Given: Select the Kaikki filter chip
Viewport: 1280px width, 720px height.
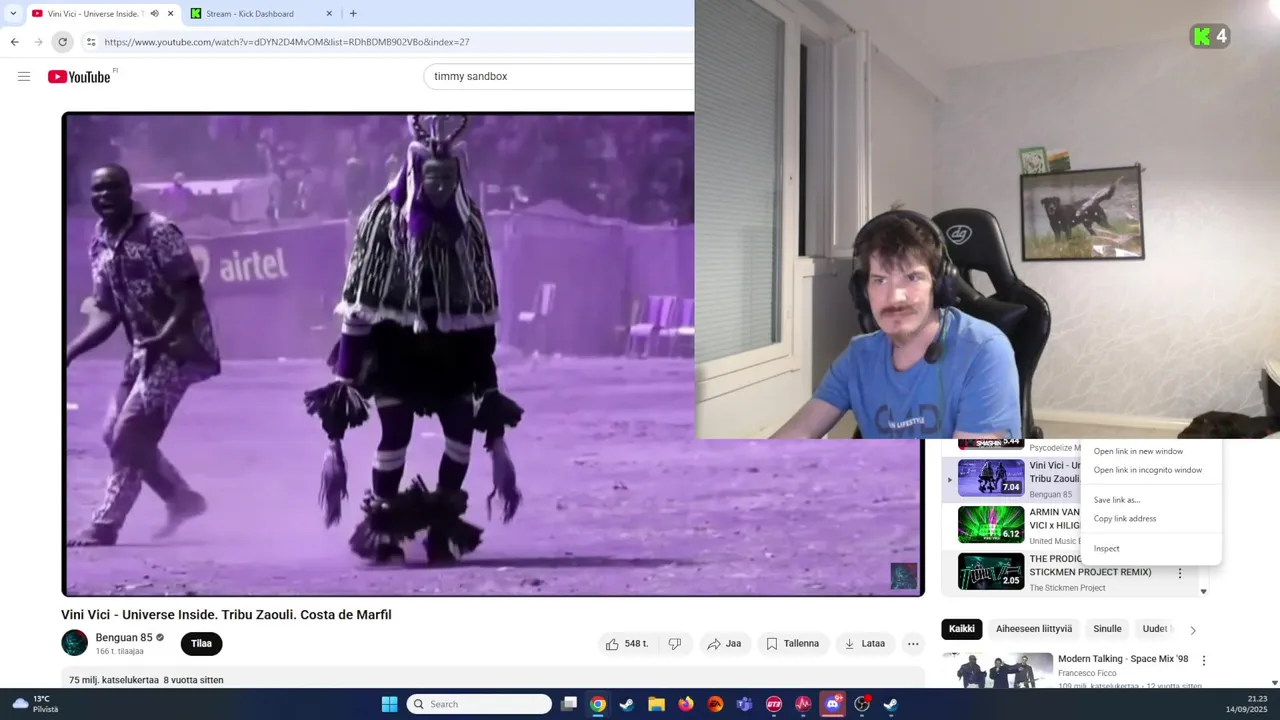Looking at the screenshot, I should (962, 629).
